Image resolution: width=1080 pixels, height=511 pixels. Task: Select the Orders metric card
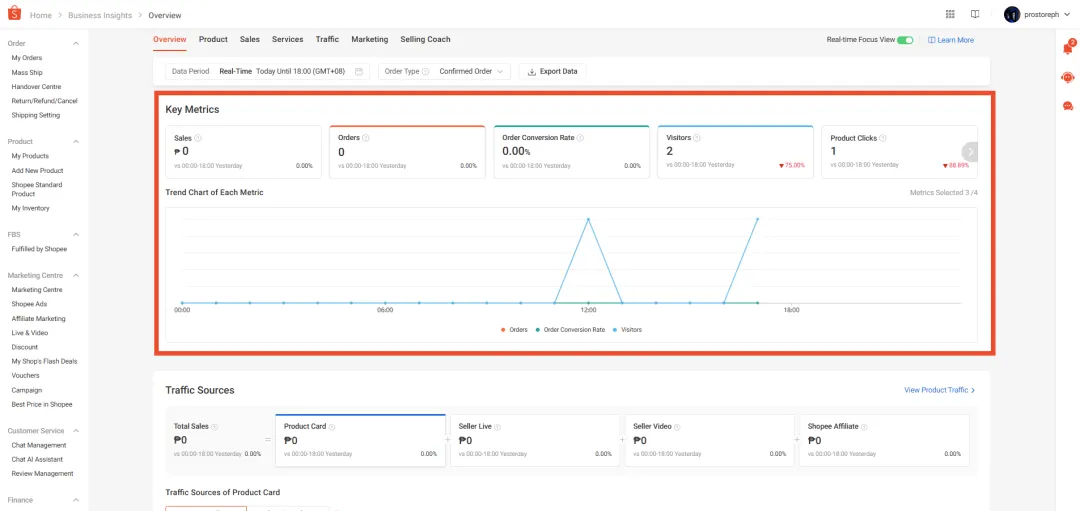click(x=407, y=152)
